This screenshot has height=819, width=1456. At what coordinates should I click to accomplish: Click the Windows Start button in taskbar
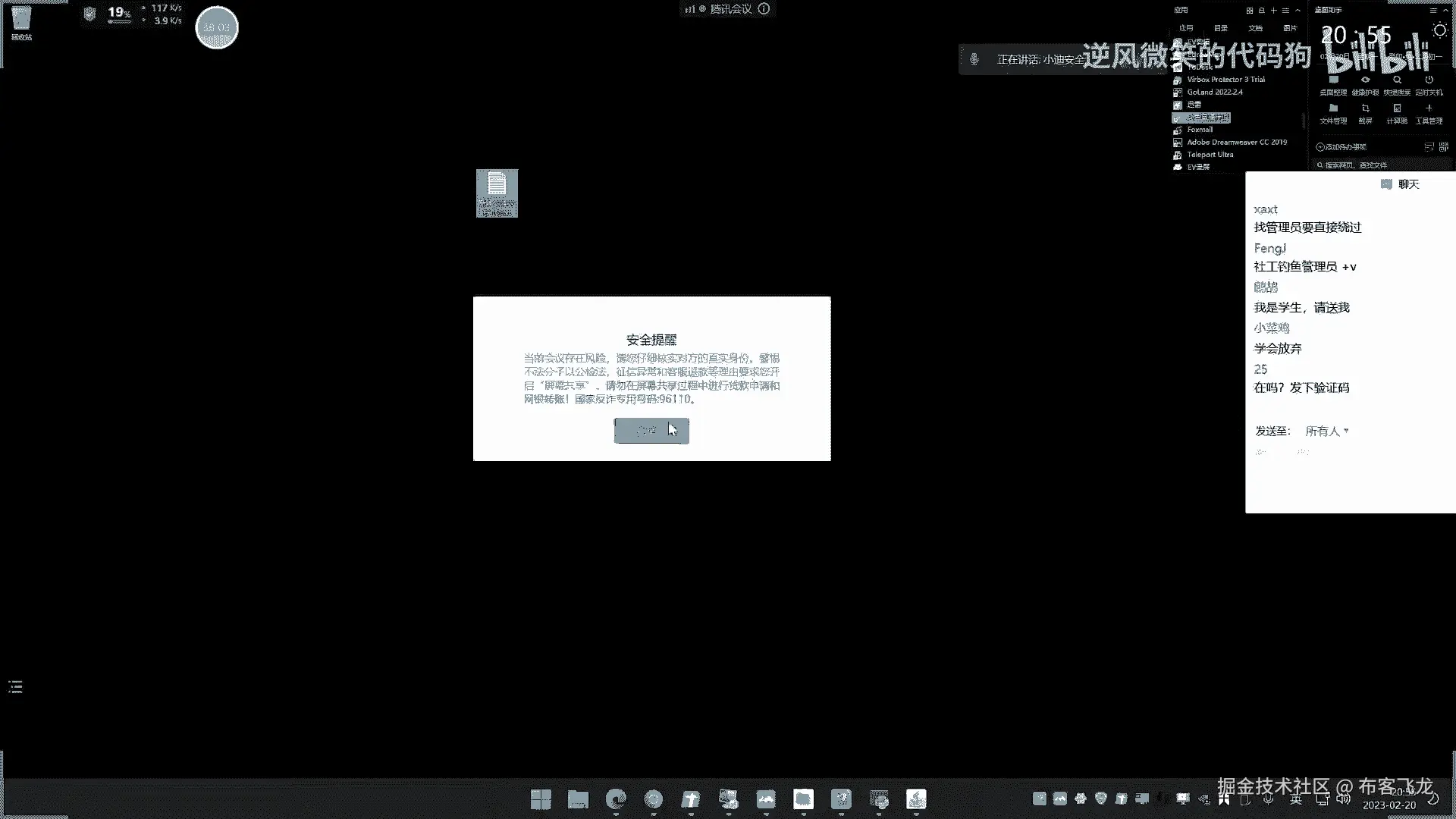pos(541,799)
